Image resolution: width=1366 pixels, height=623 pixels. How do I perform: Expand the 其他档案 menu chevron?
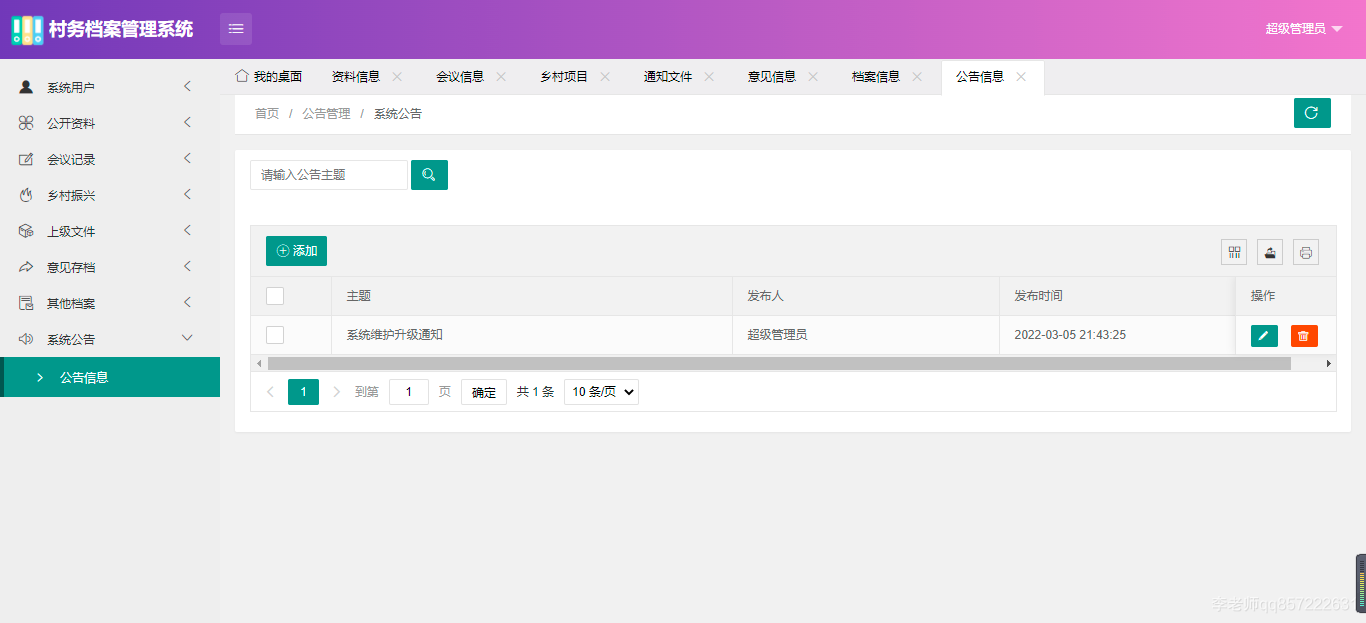click(x=187, y=302)
